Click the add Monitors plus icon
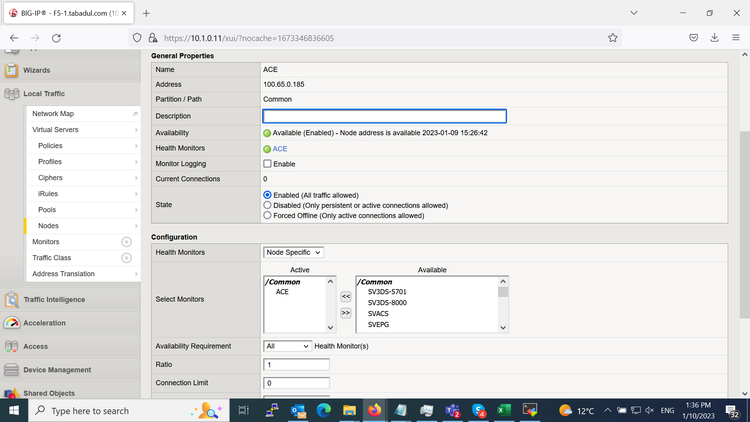This screenshot has width=750, height=422. click(x=126, y=242)
